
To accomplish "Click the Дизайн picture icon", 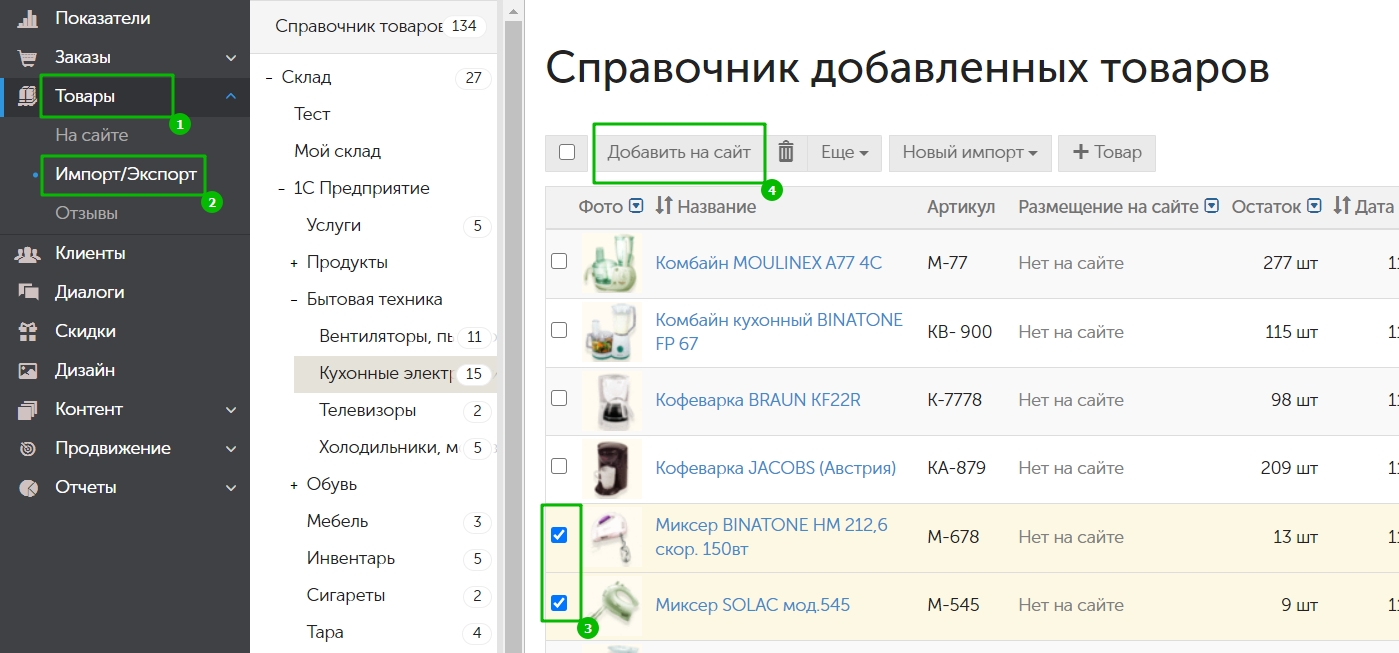I will click(x=28, y=371).
